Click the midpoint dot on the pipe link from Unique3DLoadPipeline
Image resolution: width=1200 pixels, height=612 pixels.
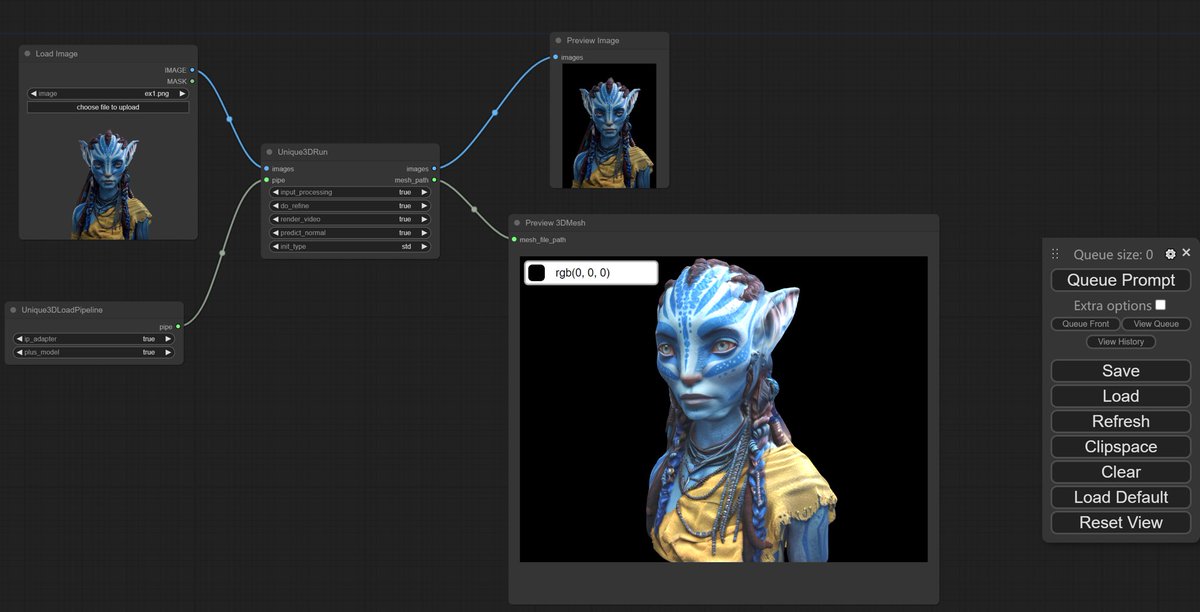pyautogui.click(x=222, y=253)
